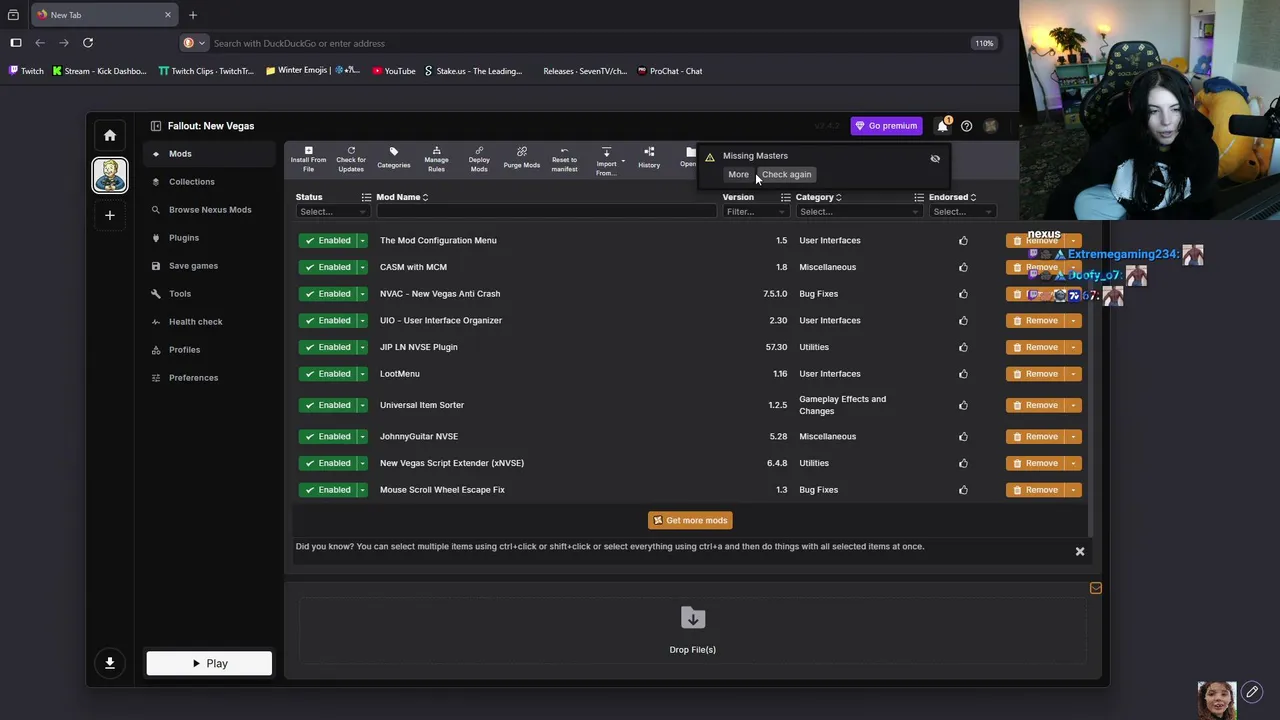This screenshot has width=1280, height=720.
Task: Endorse UIO - User Interface Organizer
Action: [x=963, y=320]
